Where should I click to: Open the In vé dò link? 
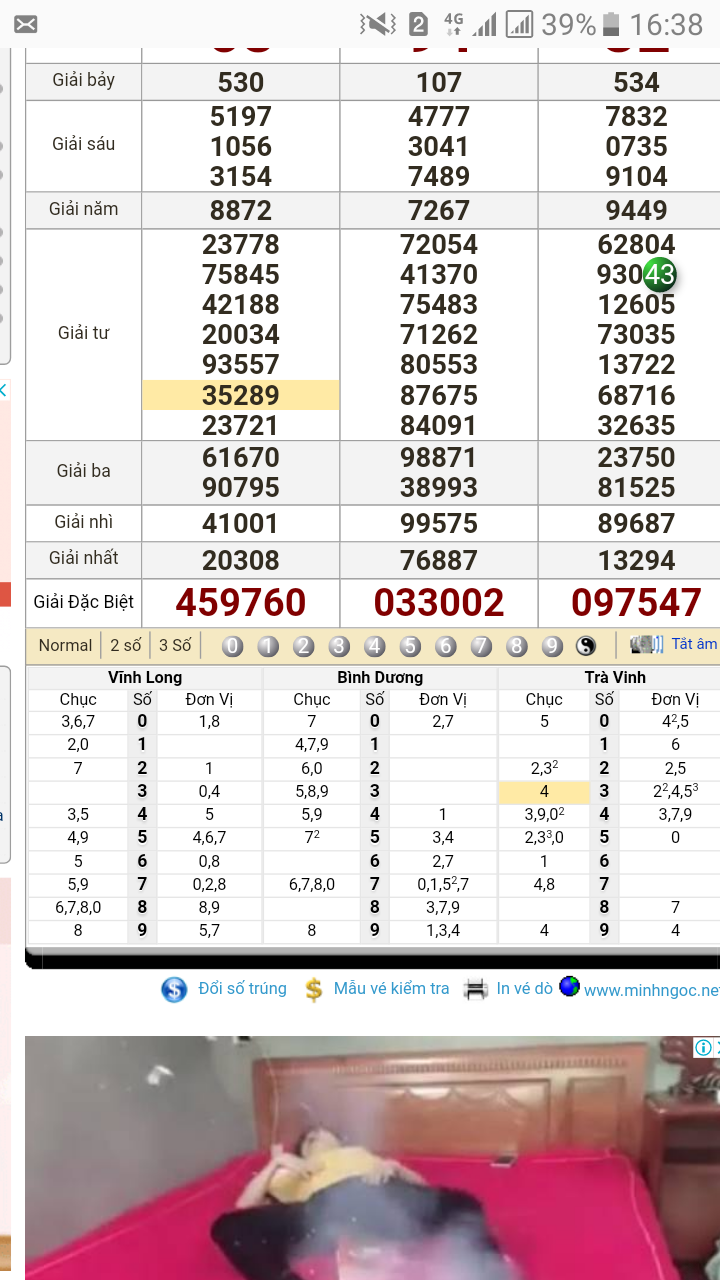[x=524, y=988]
